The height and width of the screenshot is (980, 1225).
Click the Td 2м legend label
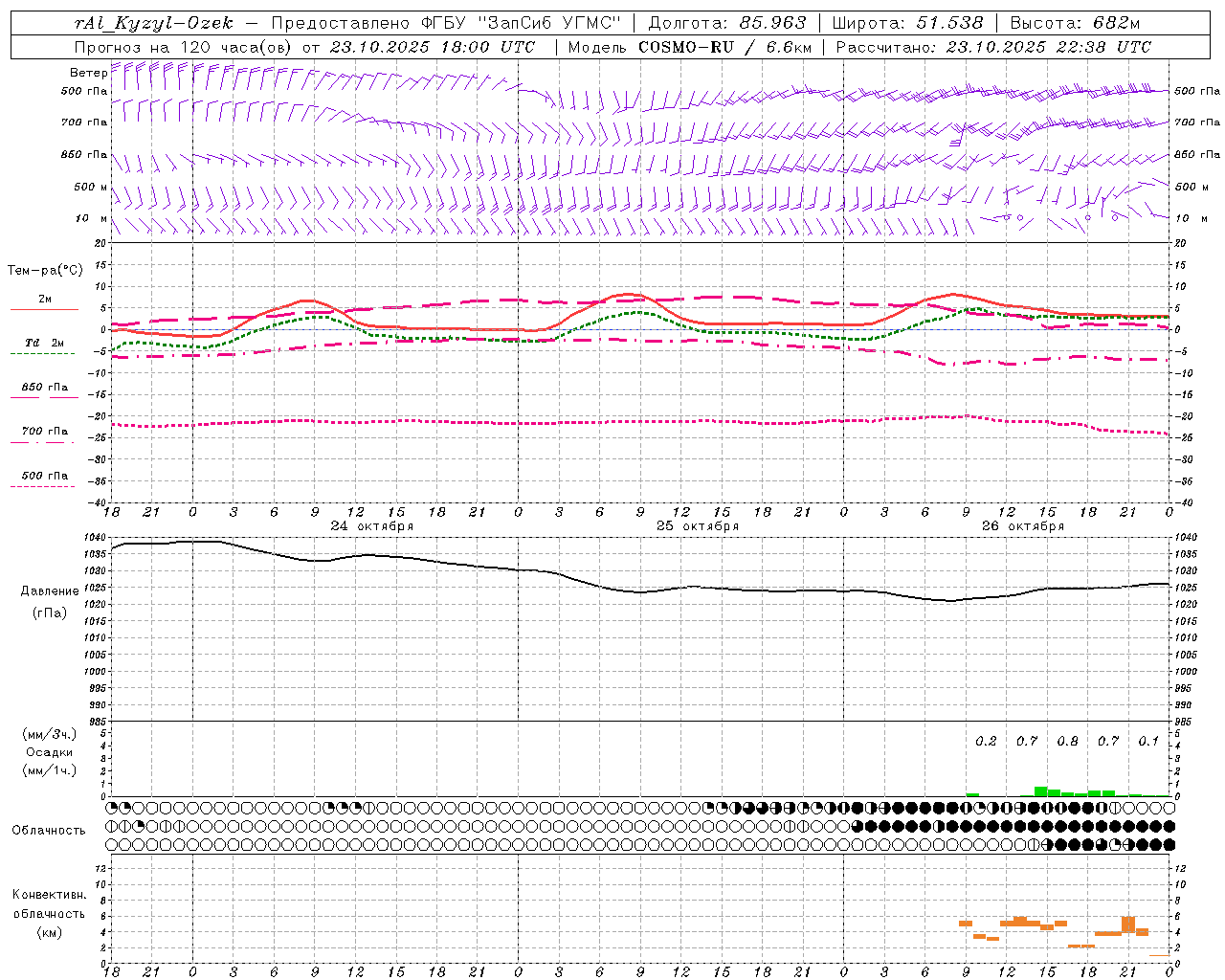[45, 343]
